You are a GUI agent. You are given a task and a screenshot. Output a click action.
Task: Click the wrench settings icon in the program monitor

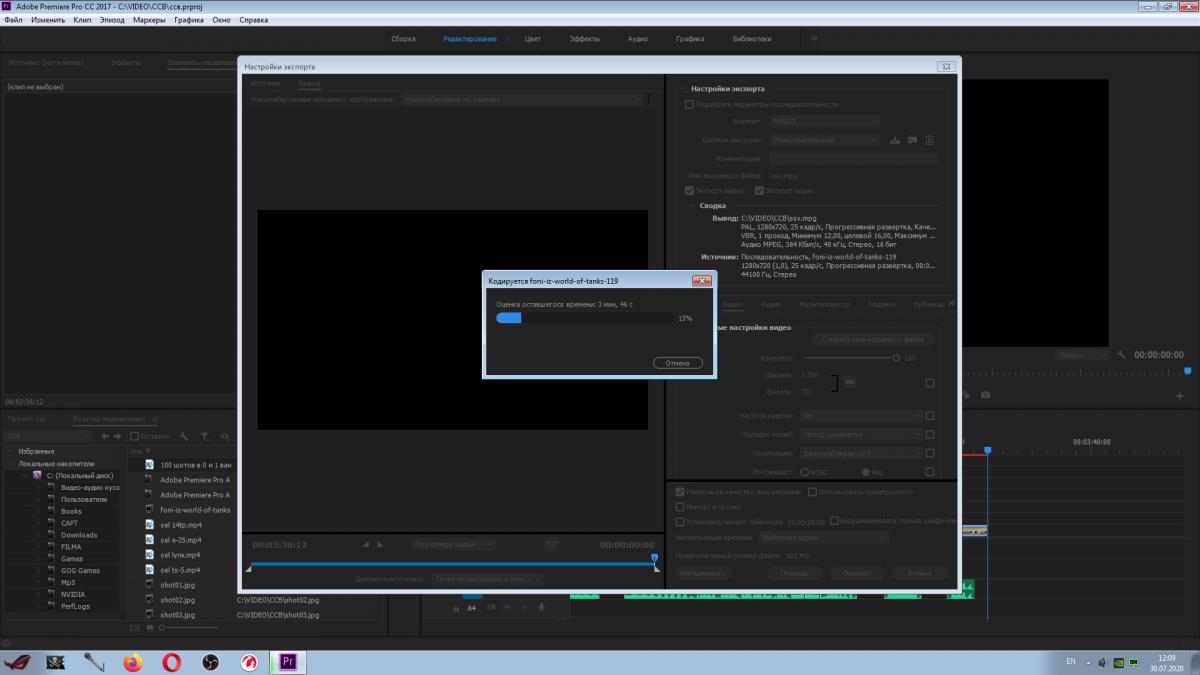[x=1122, y=355]
